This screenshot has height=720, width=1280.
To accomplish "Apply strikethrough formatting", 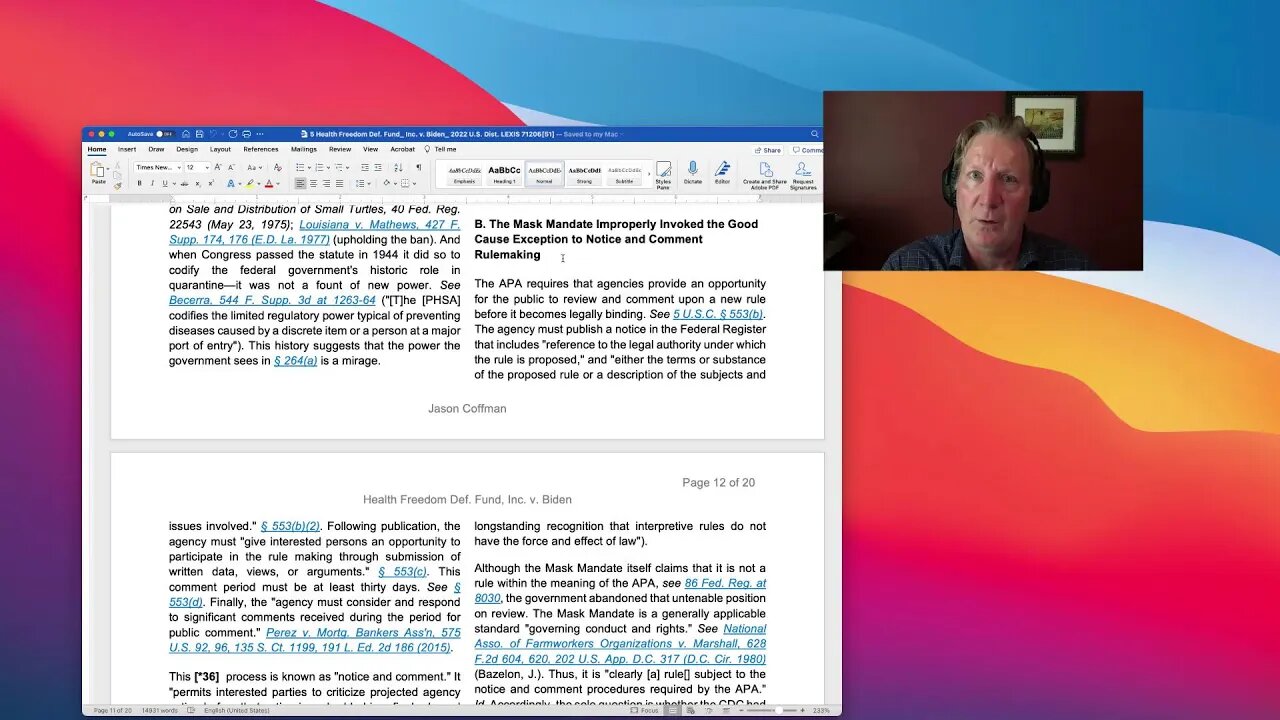I will pos(184,184).
